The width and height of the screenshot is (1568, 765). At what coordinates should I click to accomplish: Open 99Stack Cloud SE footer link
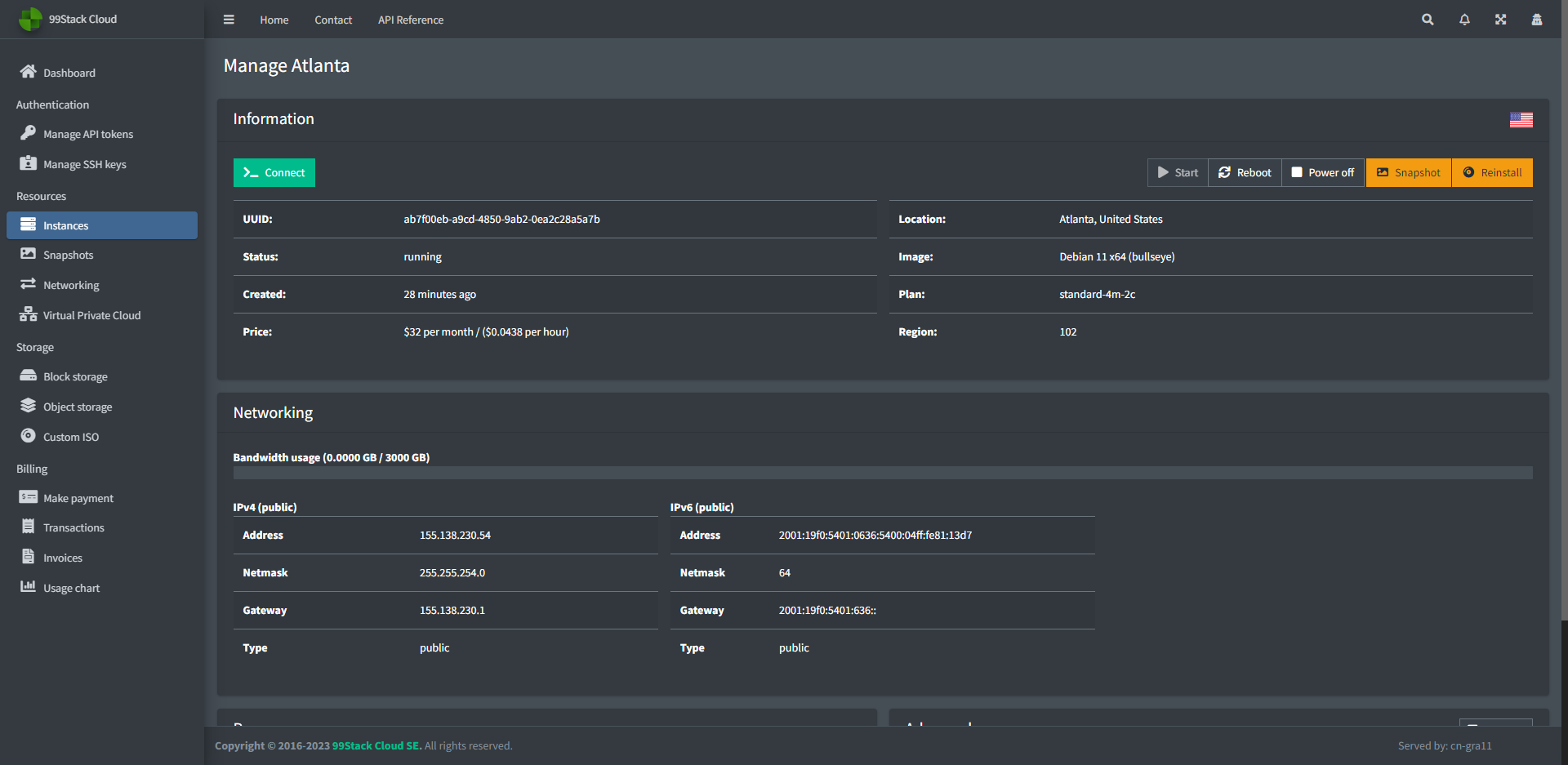pos(376,745)
